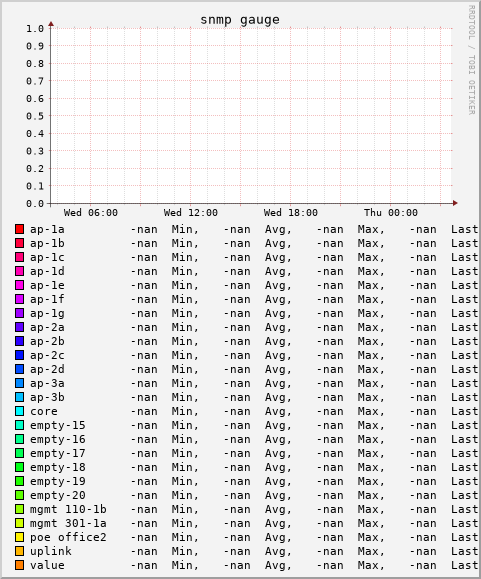Click the orange uplink legend swatch
Viewport: 481px width, 579px height.
[x=20, y=551]
